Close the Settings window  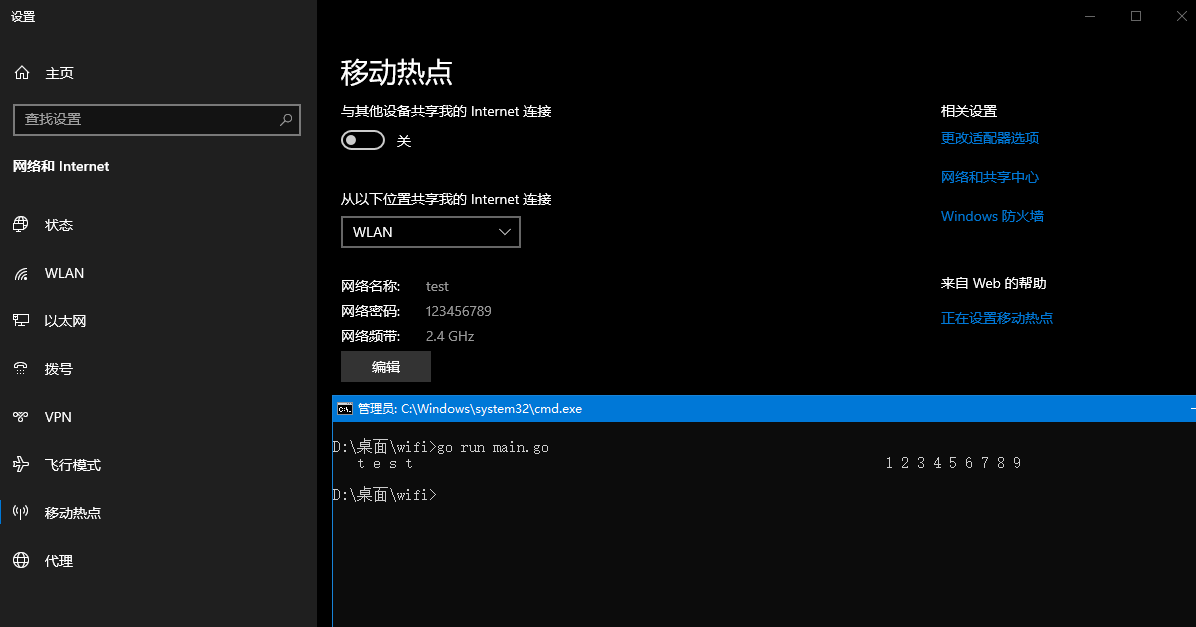tap(1181, 16)
